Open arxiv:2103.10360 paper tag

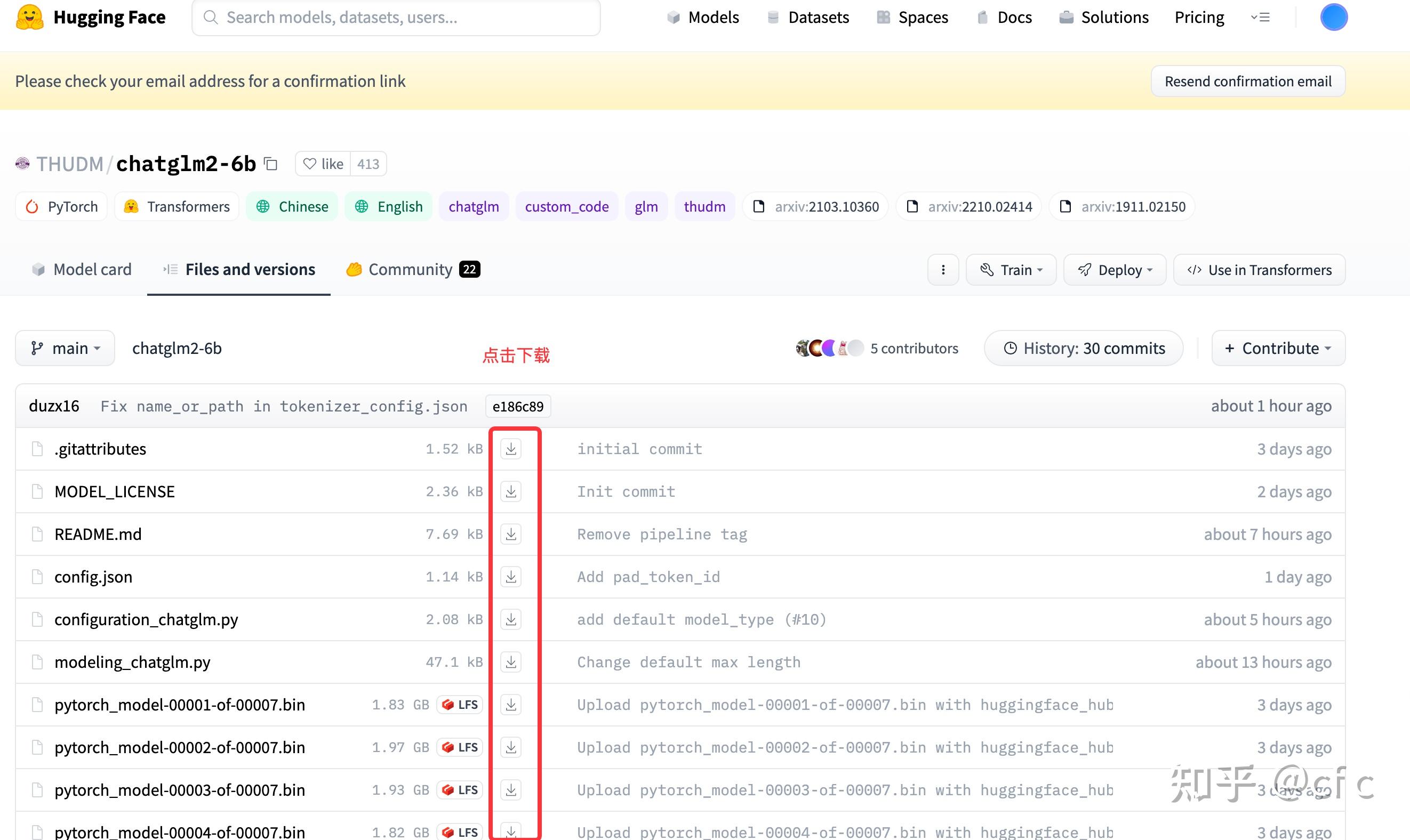click(815, 207)
